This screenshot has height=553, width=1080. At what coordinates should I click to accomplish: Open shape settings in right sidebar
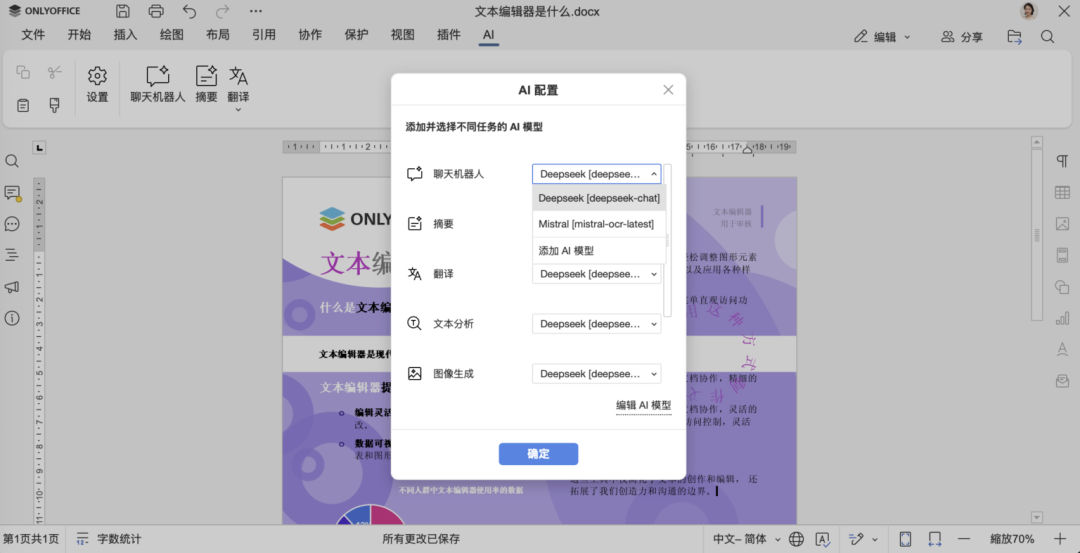(x=1062, y=286)
